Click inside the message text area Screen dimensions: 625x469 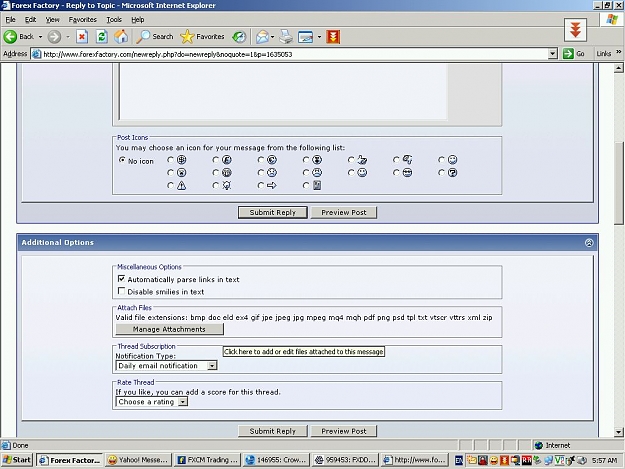coord(283,92)
